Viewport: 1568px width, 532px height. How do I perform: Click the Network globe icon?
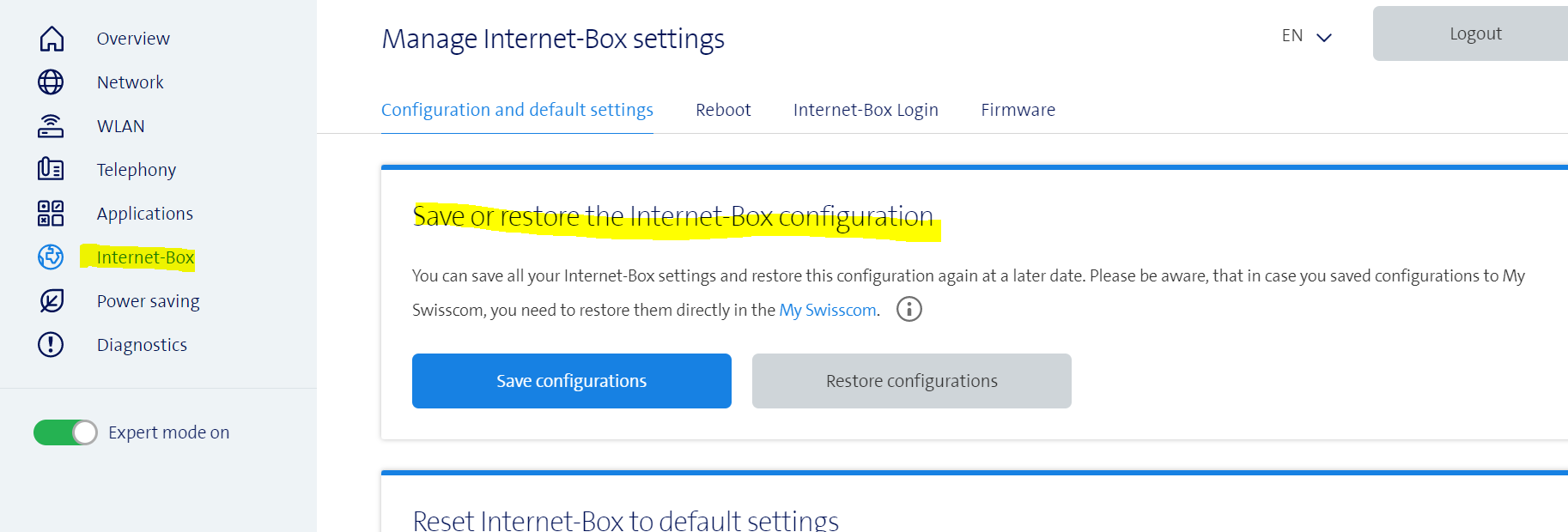click(x=51, y=82)
